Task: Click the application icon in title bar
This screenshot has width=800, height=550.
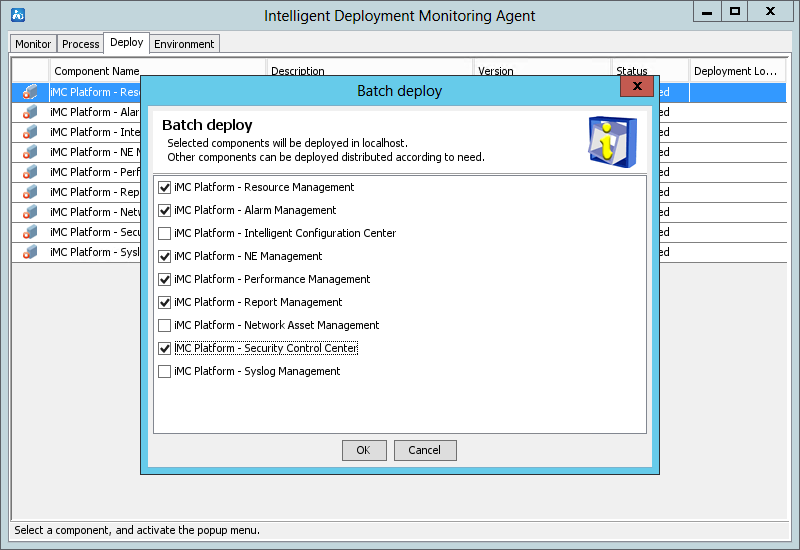Action: point(18,15)
